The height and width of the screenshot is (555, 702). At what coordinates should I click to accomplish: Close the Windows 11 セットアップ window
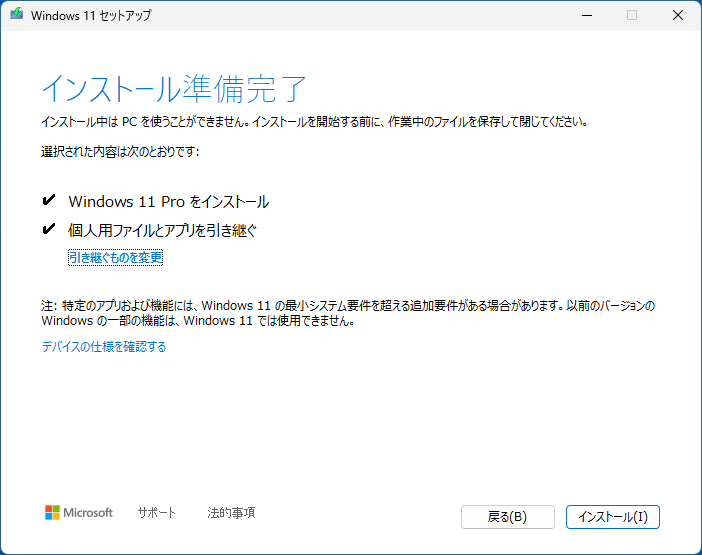[678, 15]
